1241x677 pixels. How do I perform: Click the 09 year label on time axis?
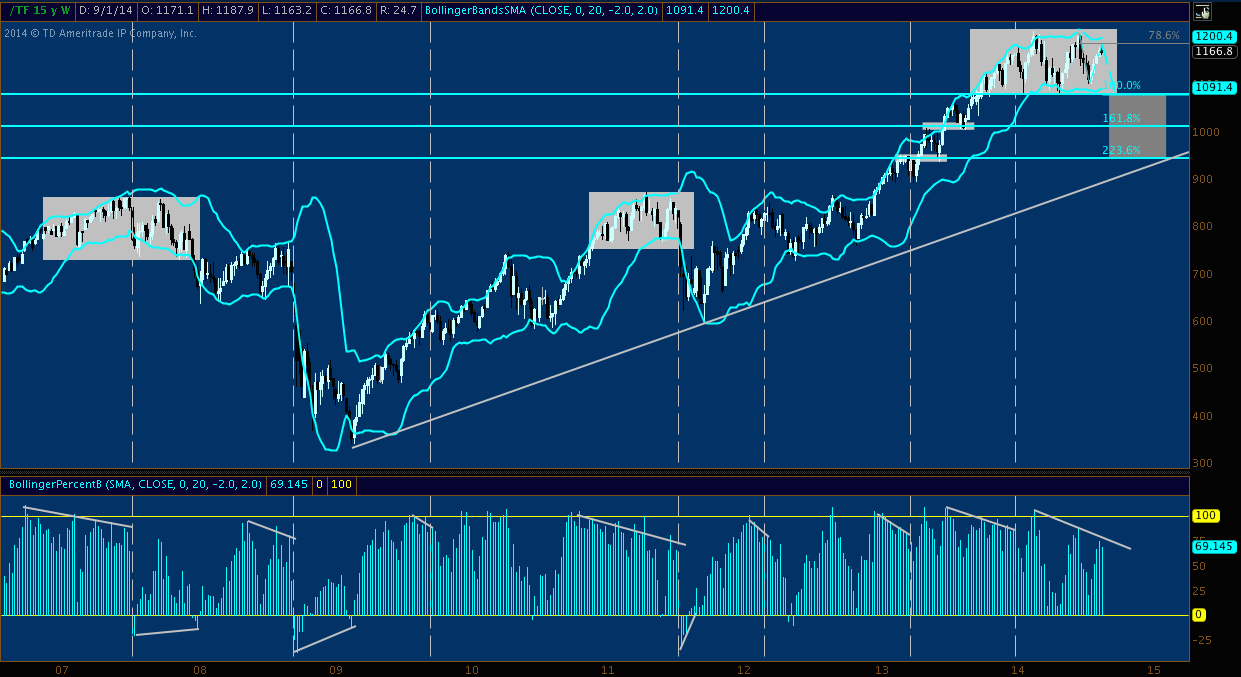(x=335, y=668)
